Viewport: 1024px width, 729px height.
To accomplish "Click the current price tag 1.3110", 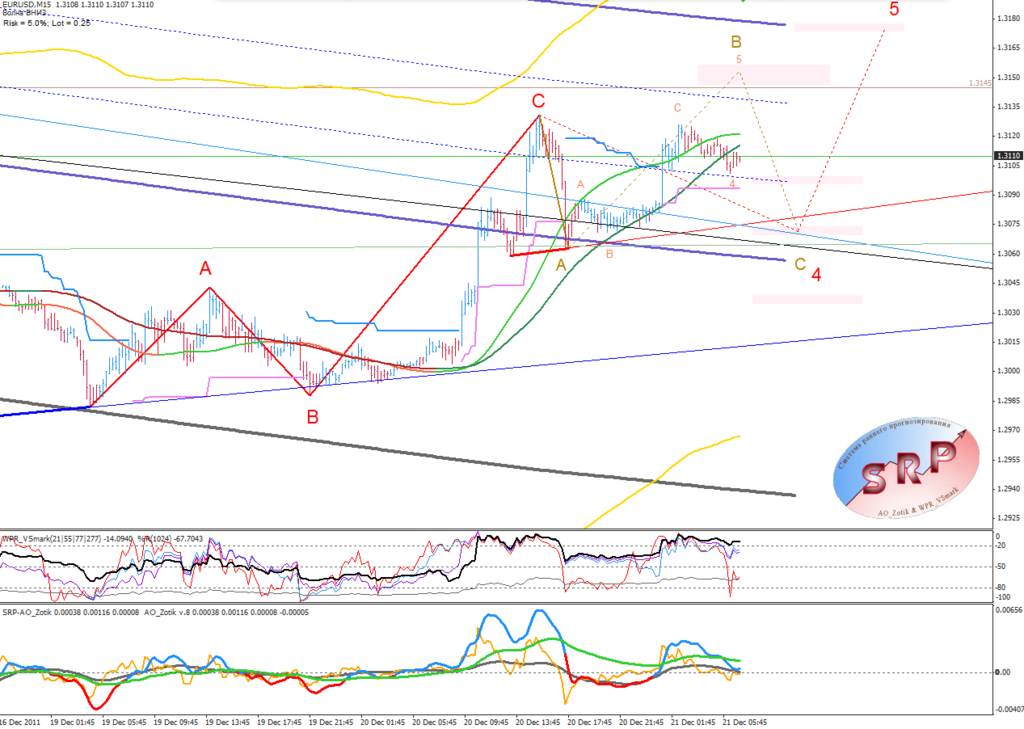I will (1008, 156).
